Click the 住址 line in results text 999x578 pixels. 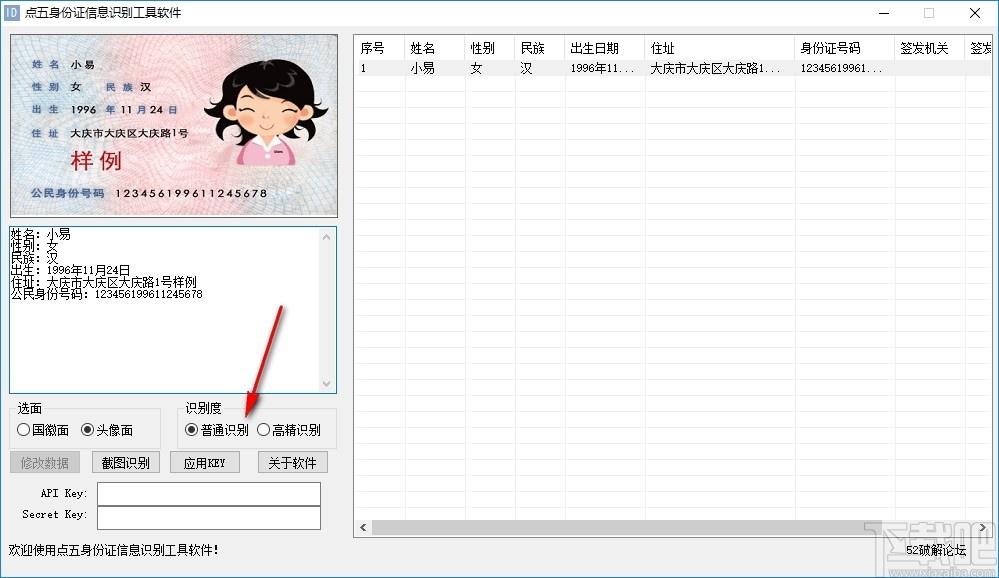(x=104, y=282)
